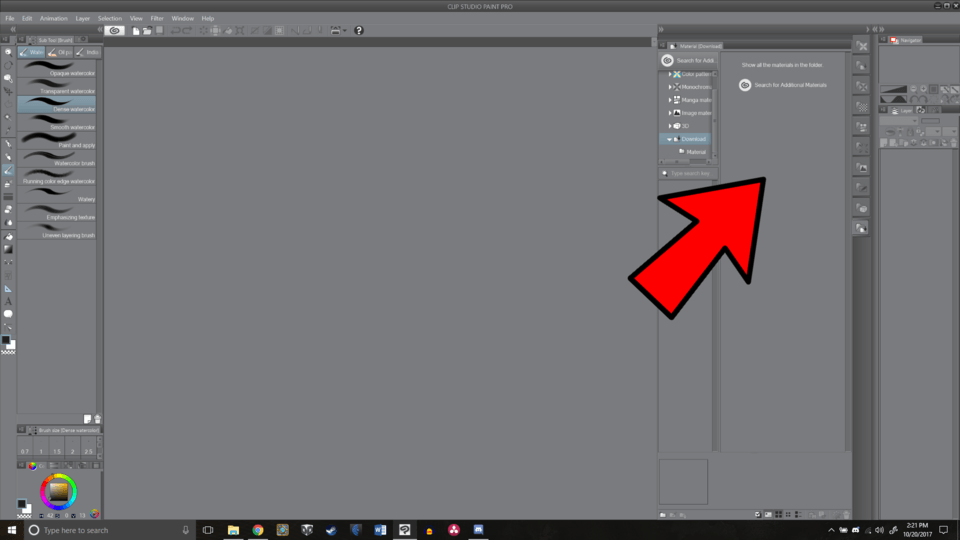Select the Fill bucket tool
The height and width of the screenshot is (540, 960).
pyautogui.click(x=8, y=237)
